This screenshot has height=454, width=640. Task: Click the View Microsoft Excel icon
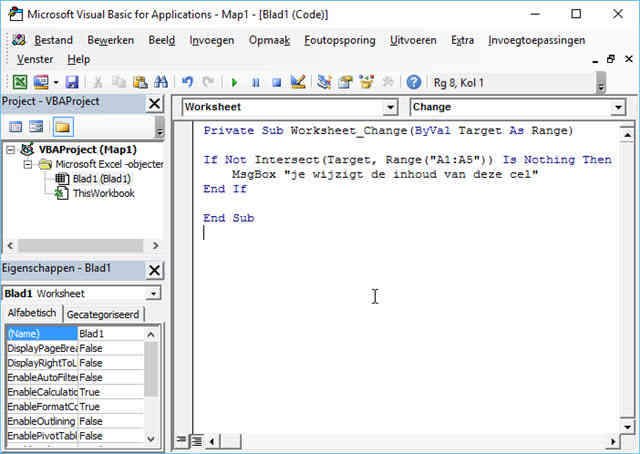[x=19, y=82]
